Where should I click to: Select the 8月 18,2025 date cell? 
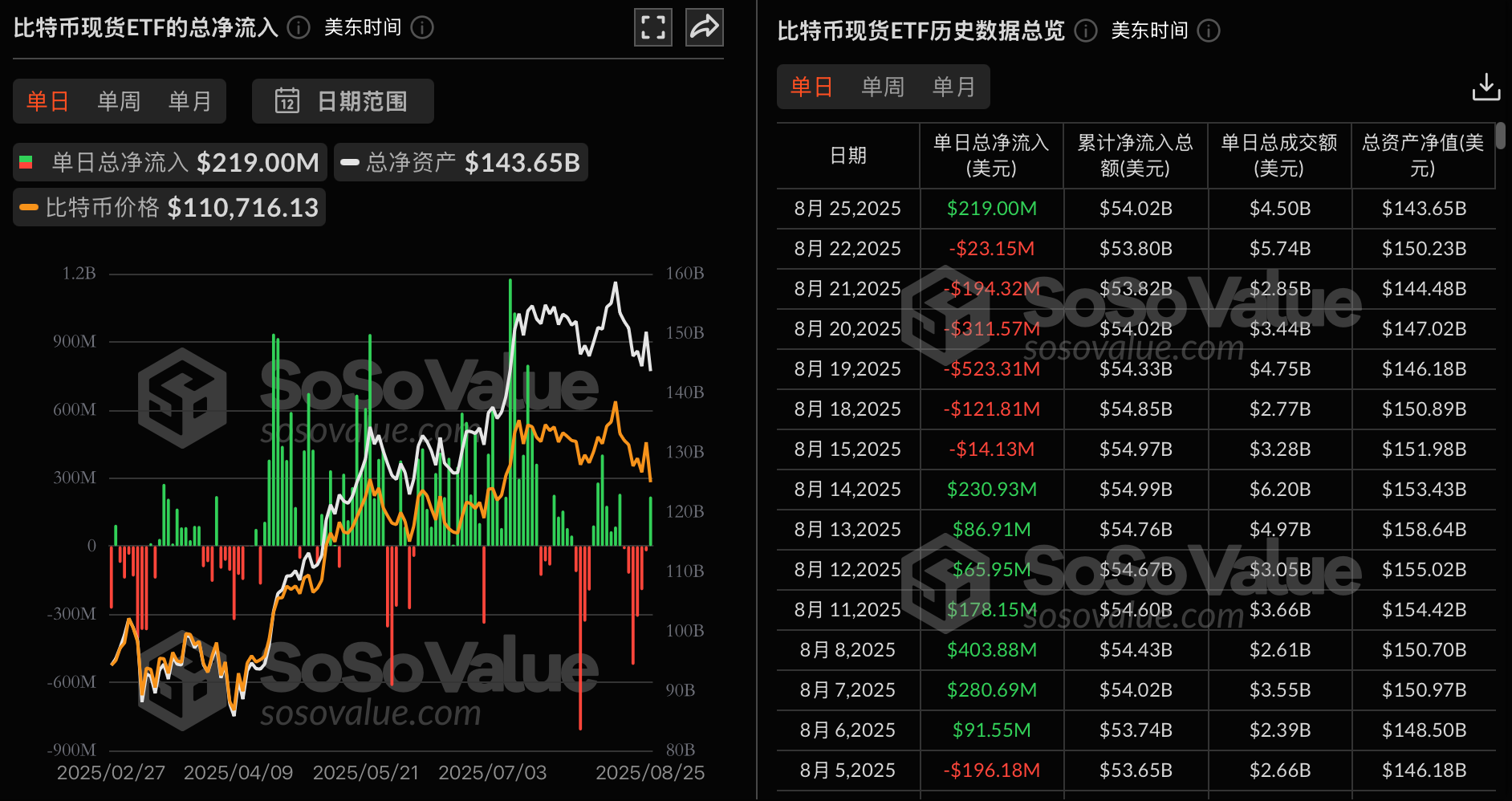(x=847, y=409)
